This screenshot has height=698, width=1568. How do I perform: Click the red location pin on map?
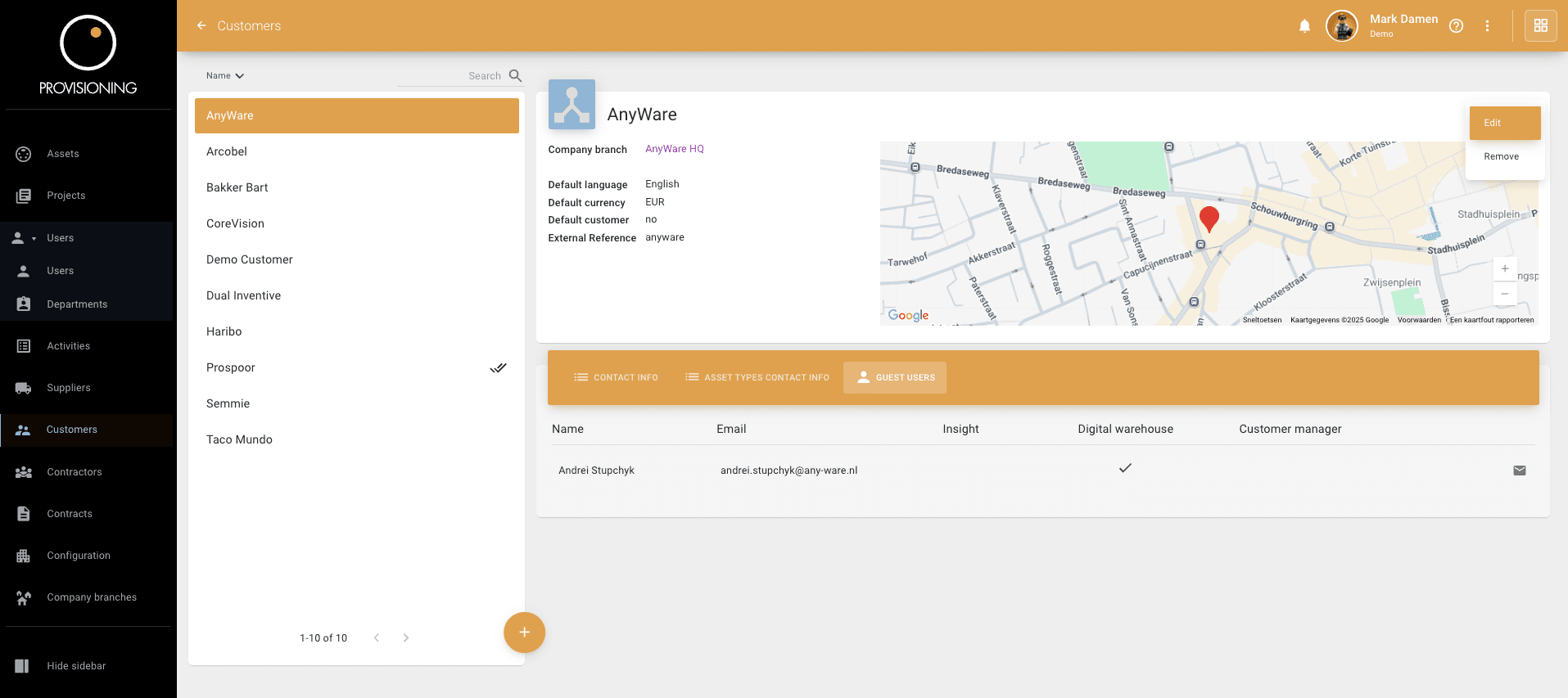[1209, 218]
